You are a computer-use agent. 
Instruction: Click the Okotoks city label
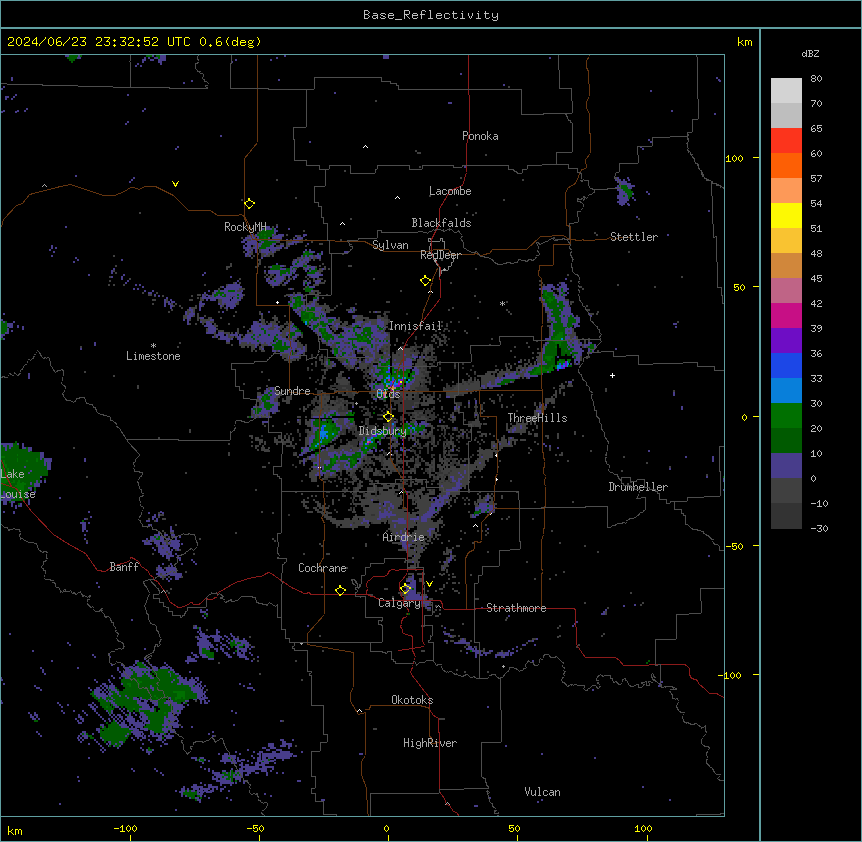coord(412,700)
